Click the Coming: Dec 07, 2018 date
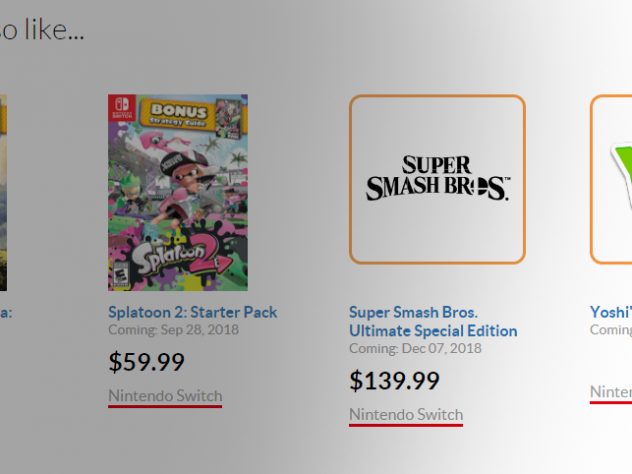Viewport: 632px width, 474px height. 416,349
